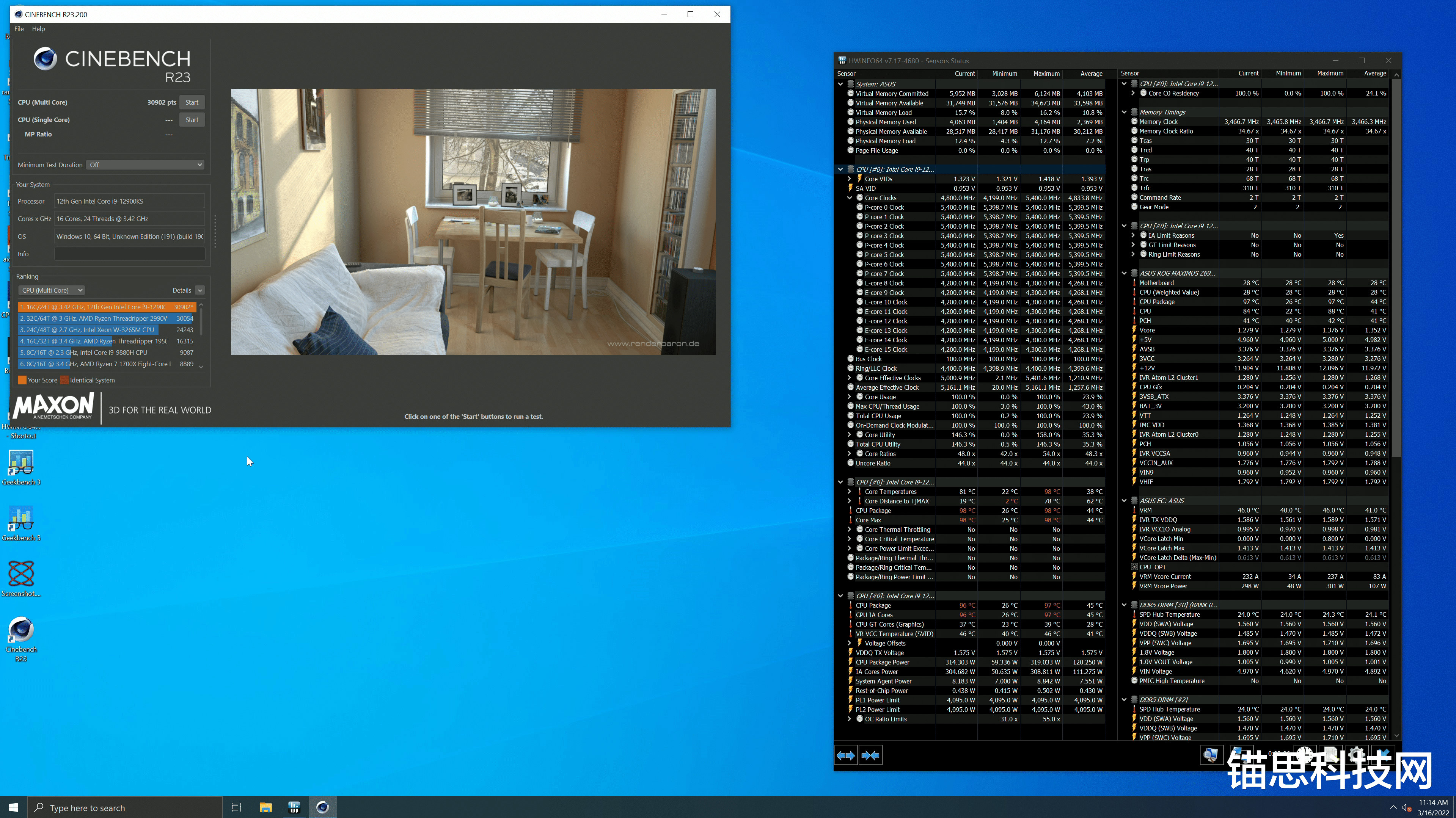Collapse the System: ASUS sensor group
The height and width of the screenshot is (818, 1456).
[x=840, y=84]
